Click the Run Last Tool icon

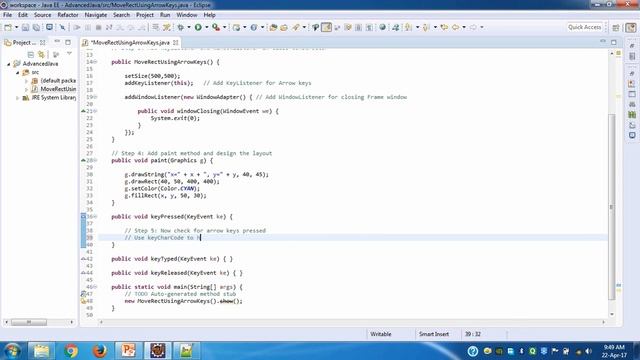[x=216, y=27]
